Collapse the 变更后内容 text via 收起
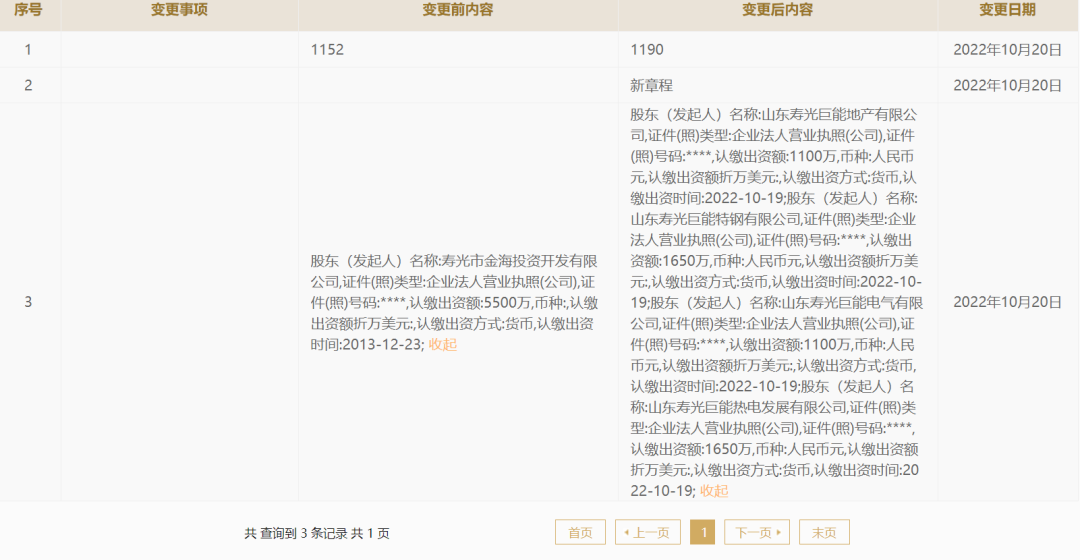Image resolution: width=1080 pixels, height=560 pixels. click(x=714, y=491)
